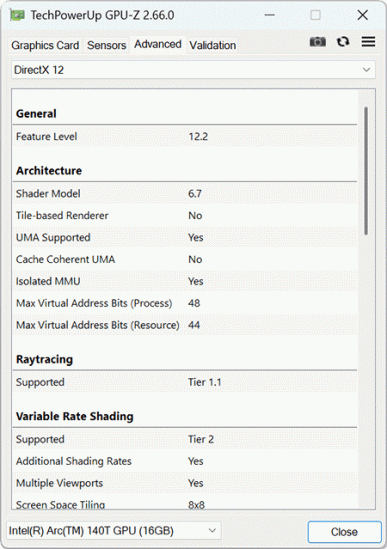Screen dimensions: 387x549
Task: Open the hamburger menu icon
Action: pyautogui.click(x=368, y=42)
